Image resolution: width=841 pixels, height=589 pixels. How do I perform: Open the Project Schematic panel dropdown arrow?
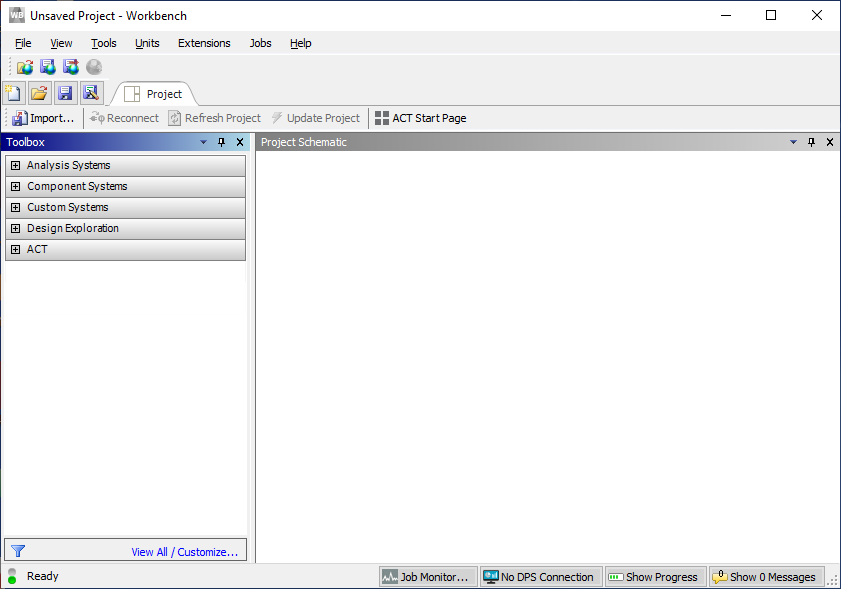(793, 142)
